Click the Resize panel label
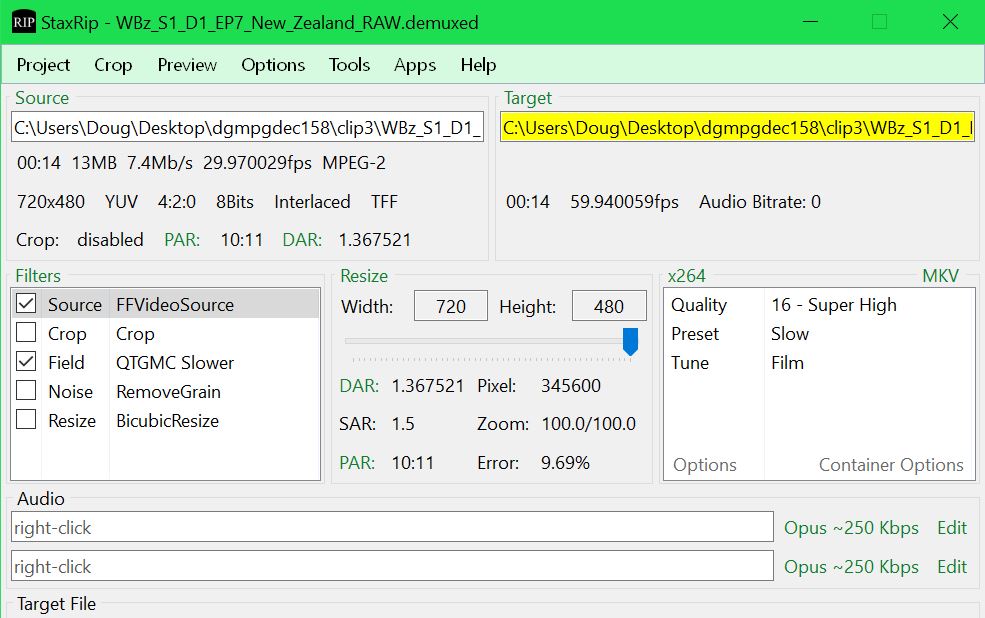 point(364,276)
